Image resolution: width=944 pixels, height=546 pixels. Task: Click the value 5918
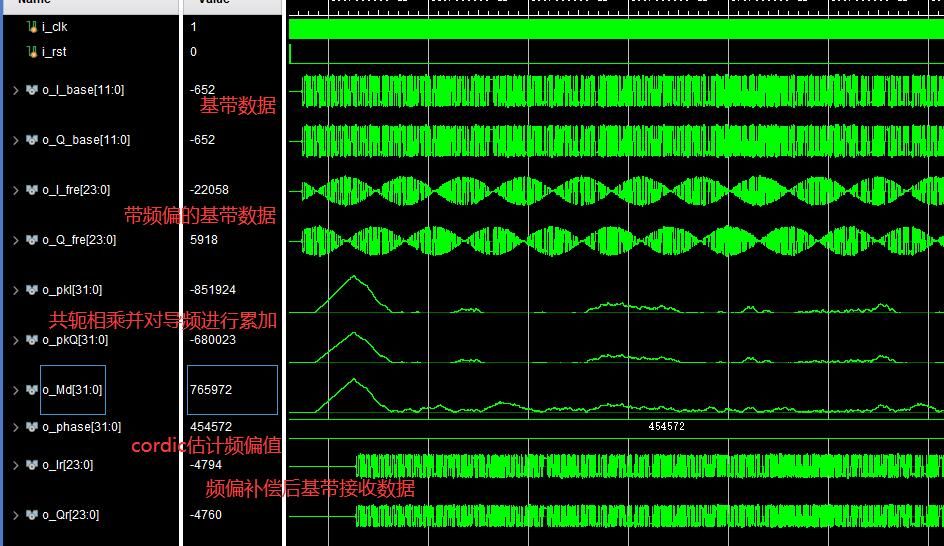203,240
